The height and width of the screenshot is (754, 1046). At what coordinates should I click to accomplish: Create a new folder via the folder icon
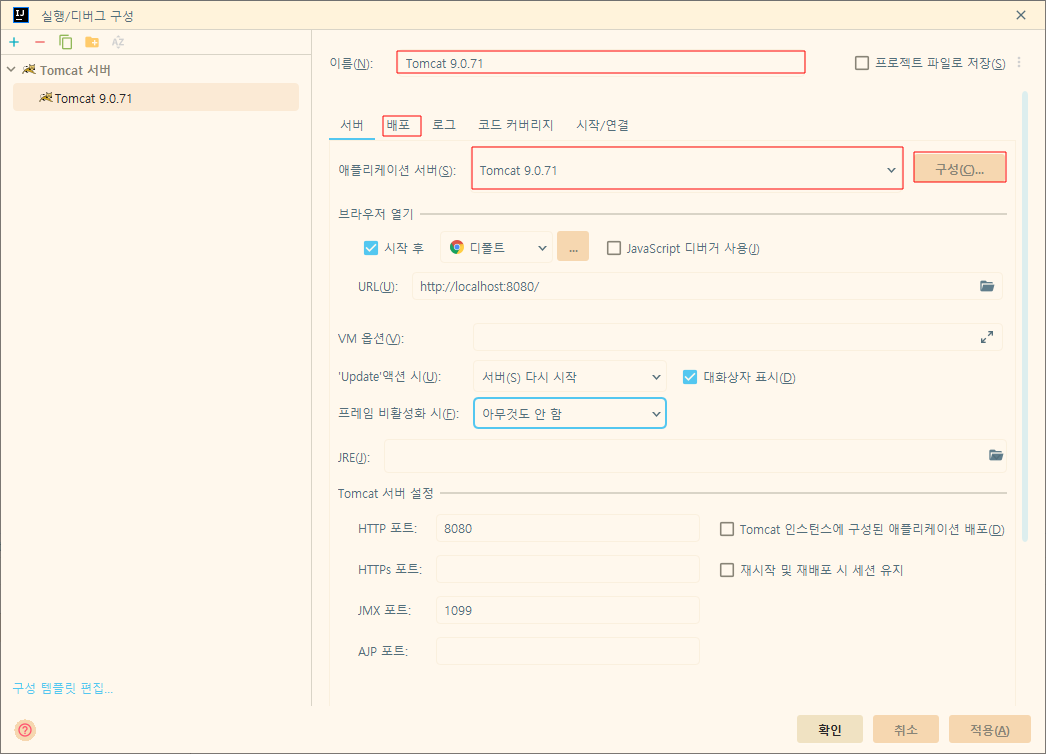(x=92, y=42)
